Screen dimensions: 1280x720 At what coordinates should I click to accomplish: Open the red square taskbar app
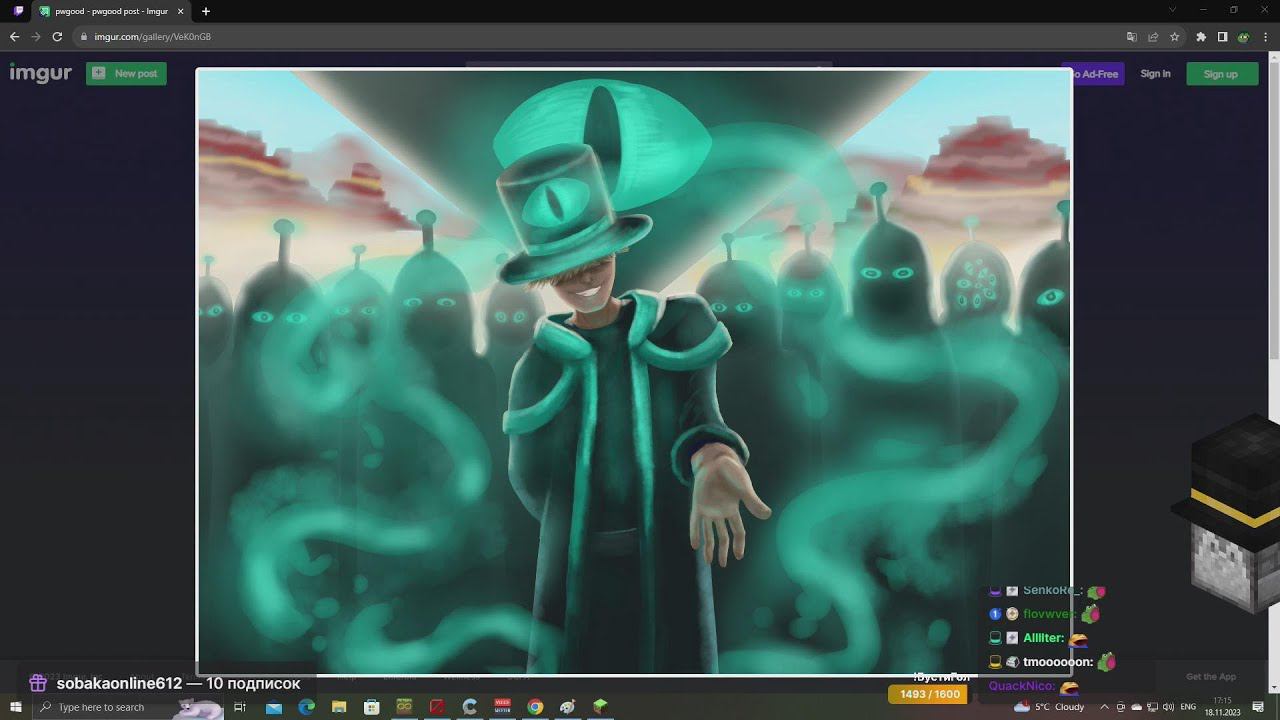click(437, 707)
